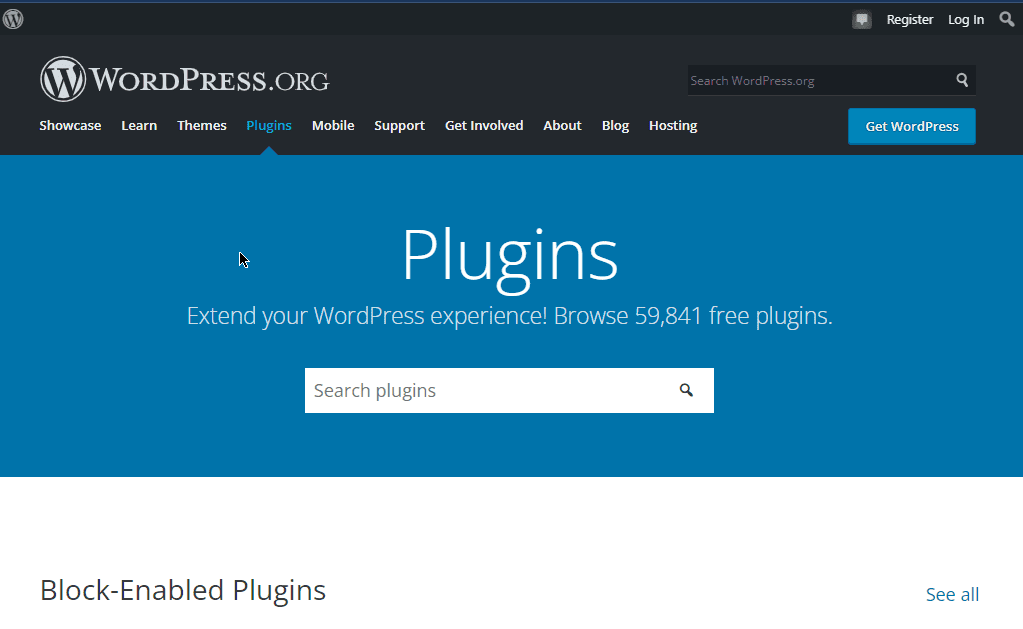Visit the Blog section
The height and width of the screenshot is (629, 1023).
615,125
